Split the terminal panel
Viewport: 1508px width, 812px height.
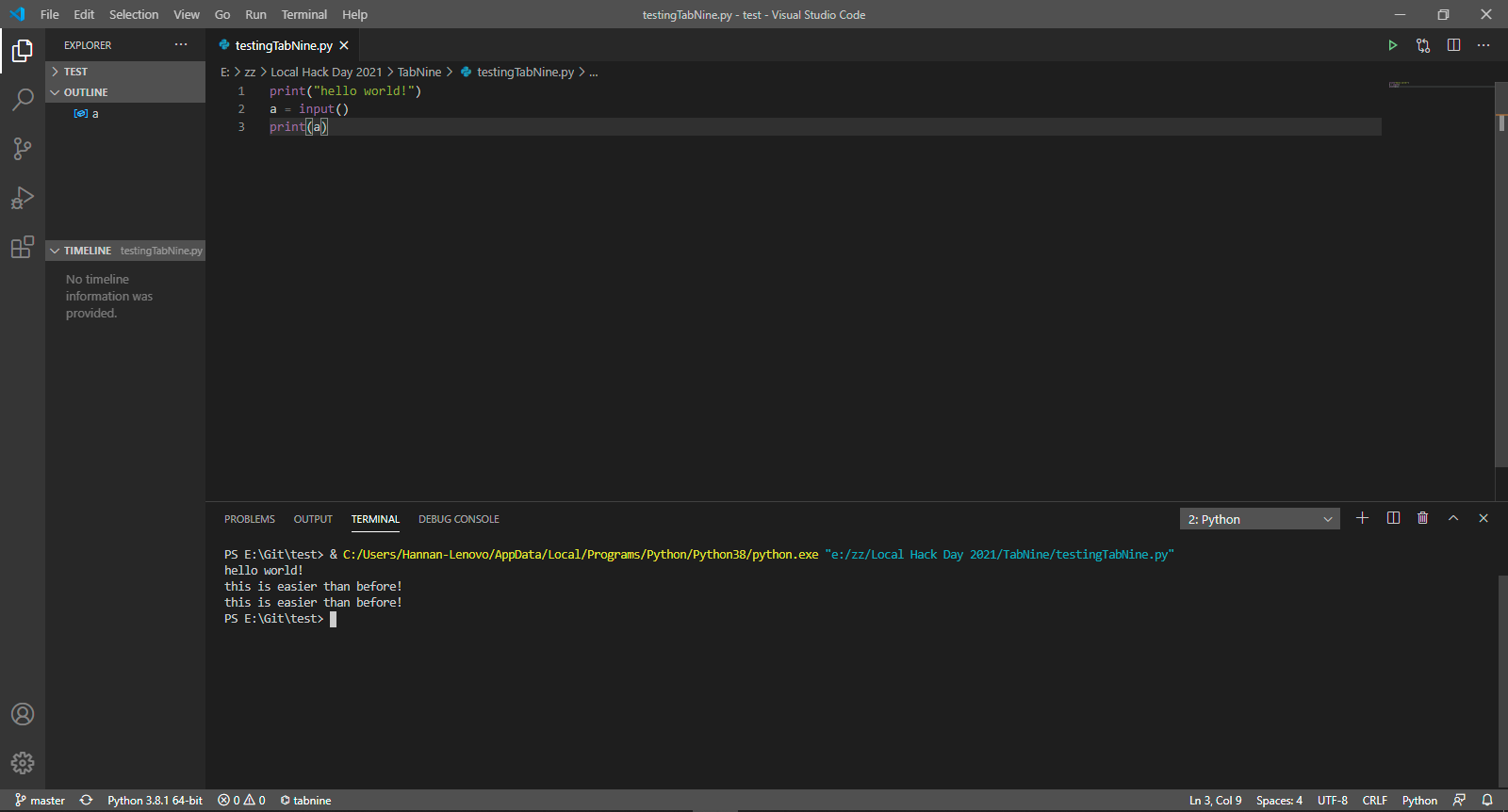click(1393, 518)
